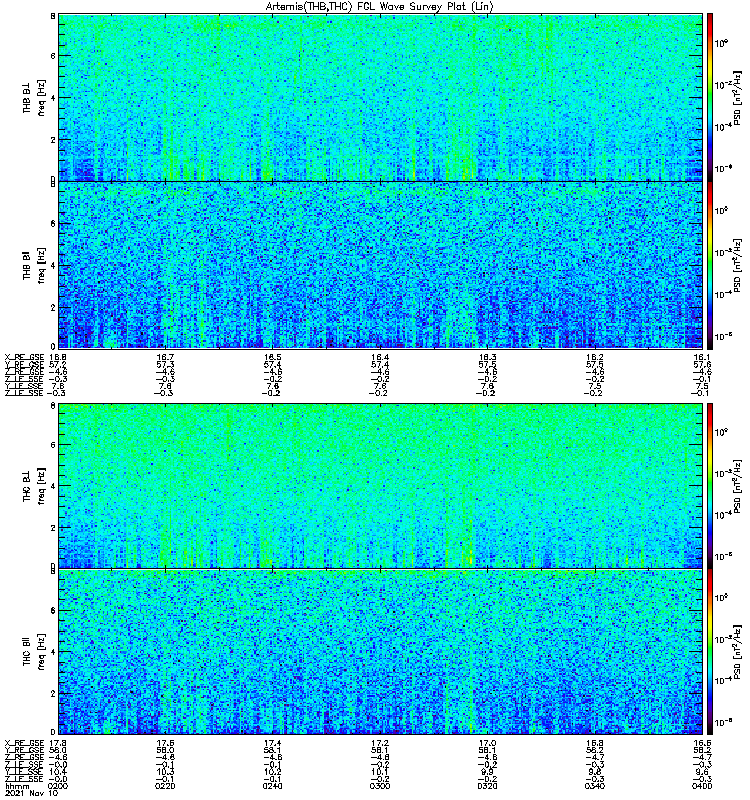750x800 pixels.
Task: Select the PSD [nT²/Hz] label beside THC B⊥
Action: 737,486
